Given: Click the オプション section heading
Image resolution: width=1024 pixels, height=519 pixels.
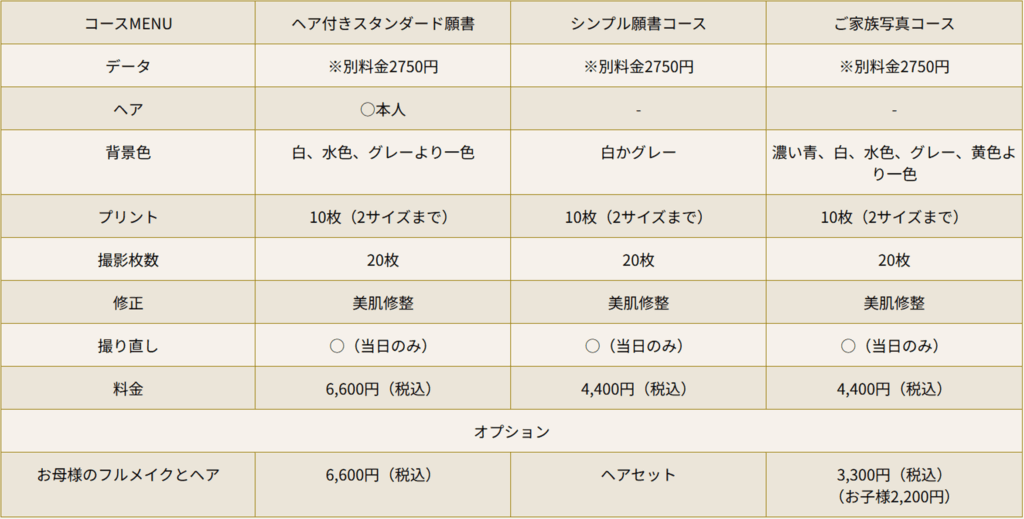Looking at the screenshot, I should point(511,432).
